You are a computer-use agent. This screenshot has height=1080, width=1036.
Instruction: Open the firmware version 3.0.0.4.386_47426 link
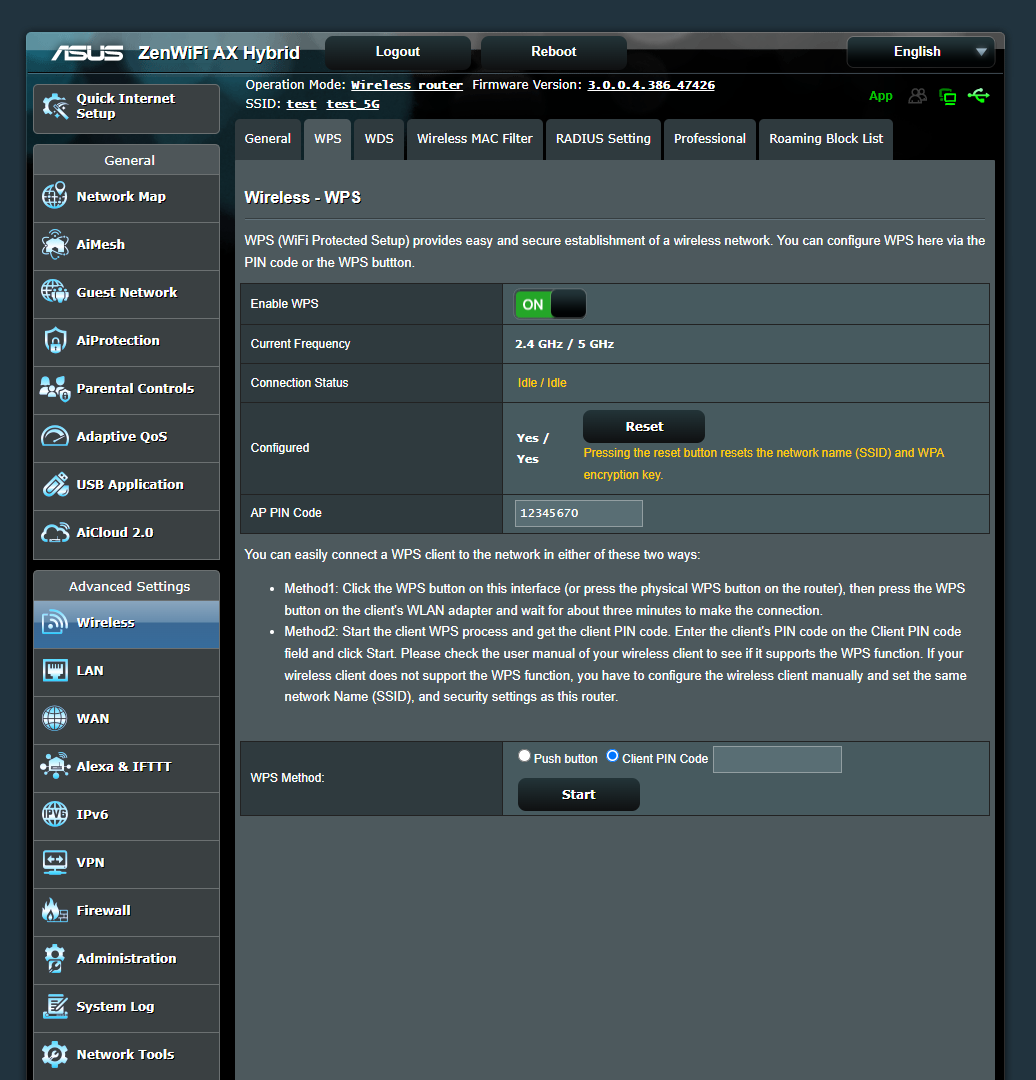pos(651,84)
